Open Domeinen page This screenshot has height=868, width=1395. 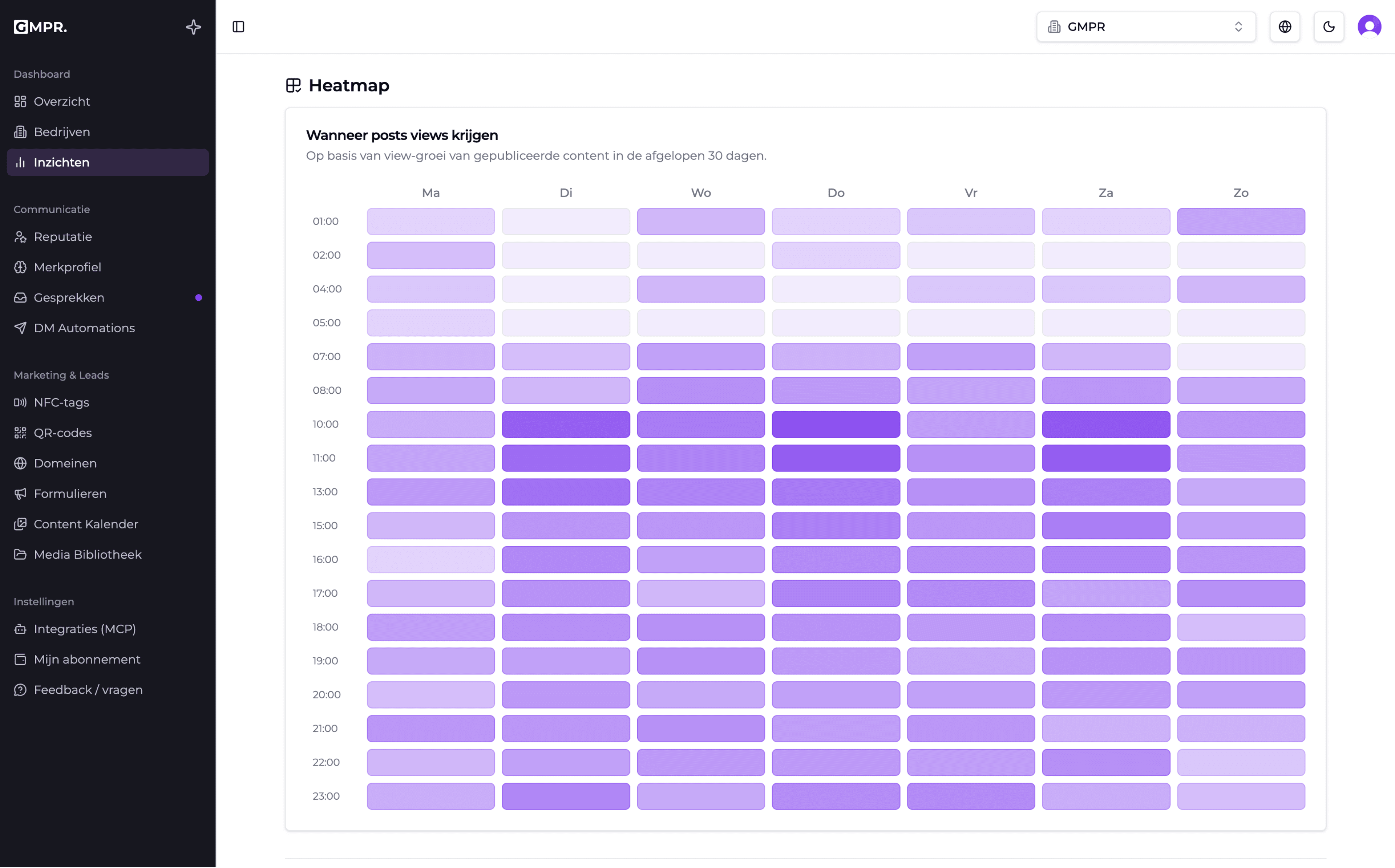tap(108, 463)
